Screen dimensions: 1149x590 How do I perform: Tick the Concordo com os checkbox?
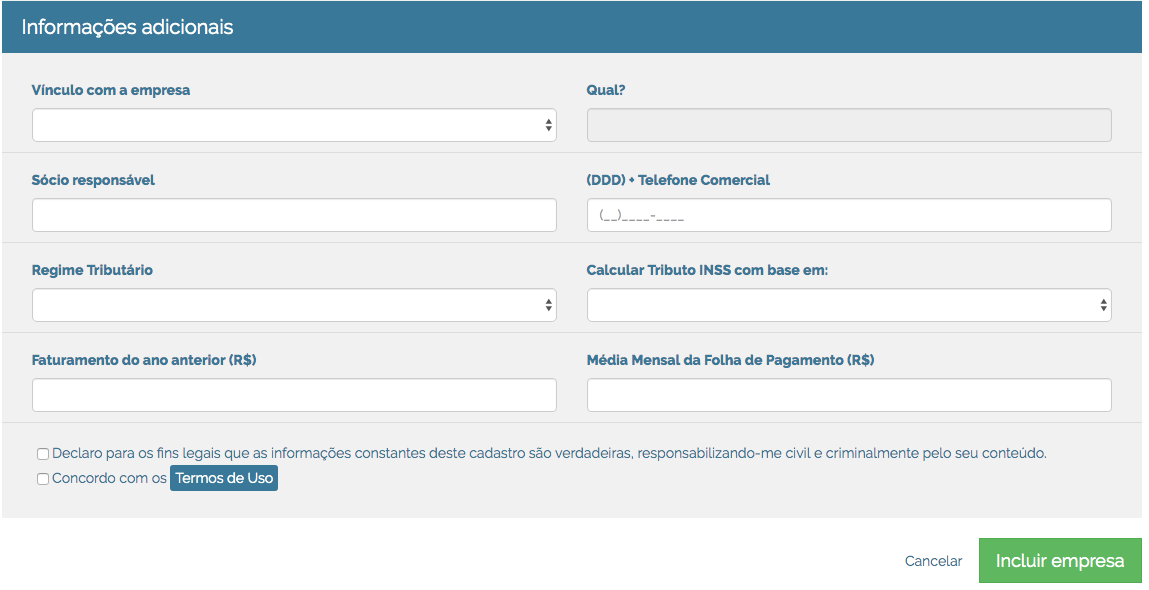[x=43, y=479]
